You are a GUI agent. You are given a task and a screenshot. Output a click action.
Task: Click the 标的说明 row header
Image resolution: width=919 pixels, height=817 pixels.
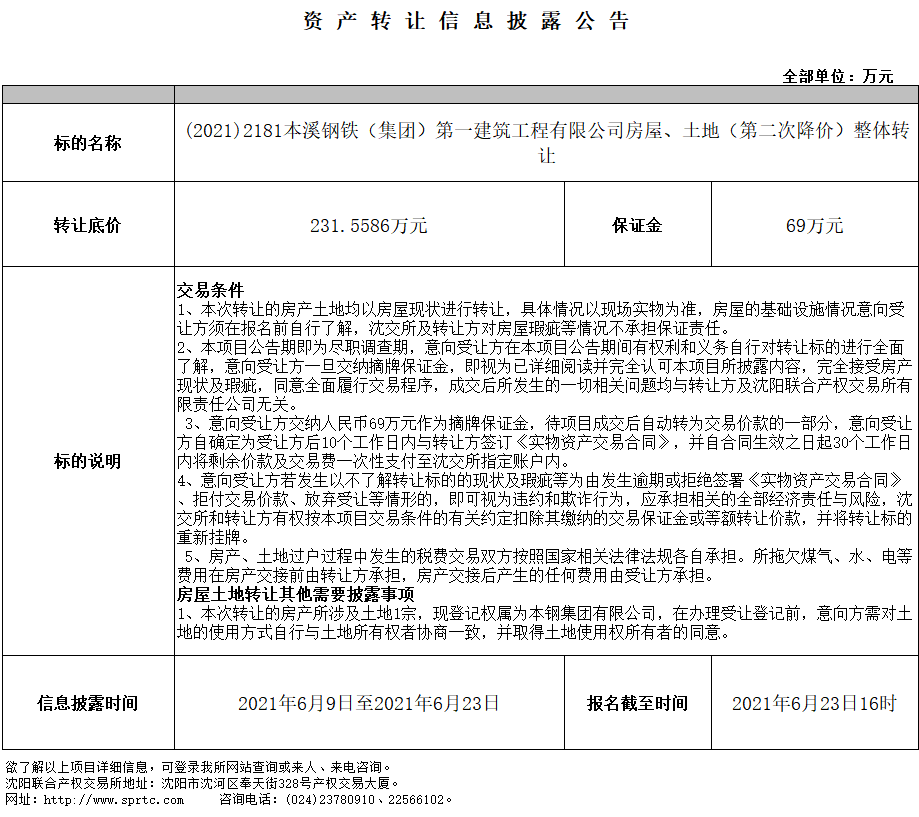tap(87, 461)
